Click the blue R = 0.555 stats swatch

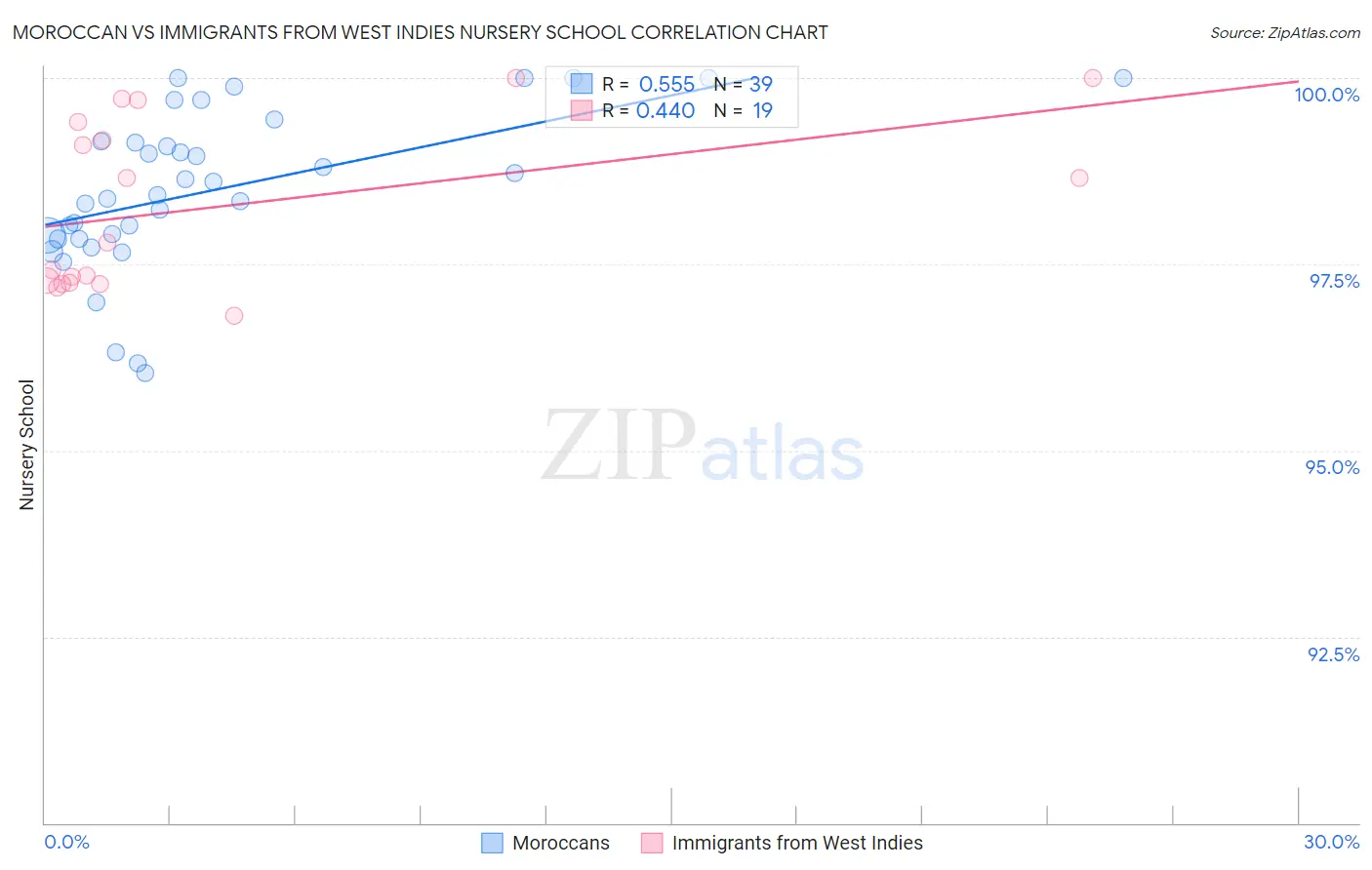[582, 84]
